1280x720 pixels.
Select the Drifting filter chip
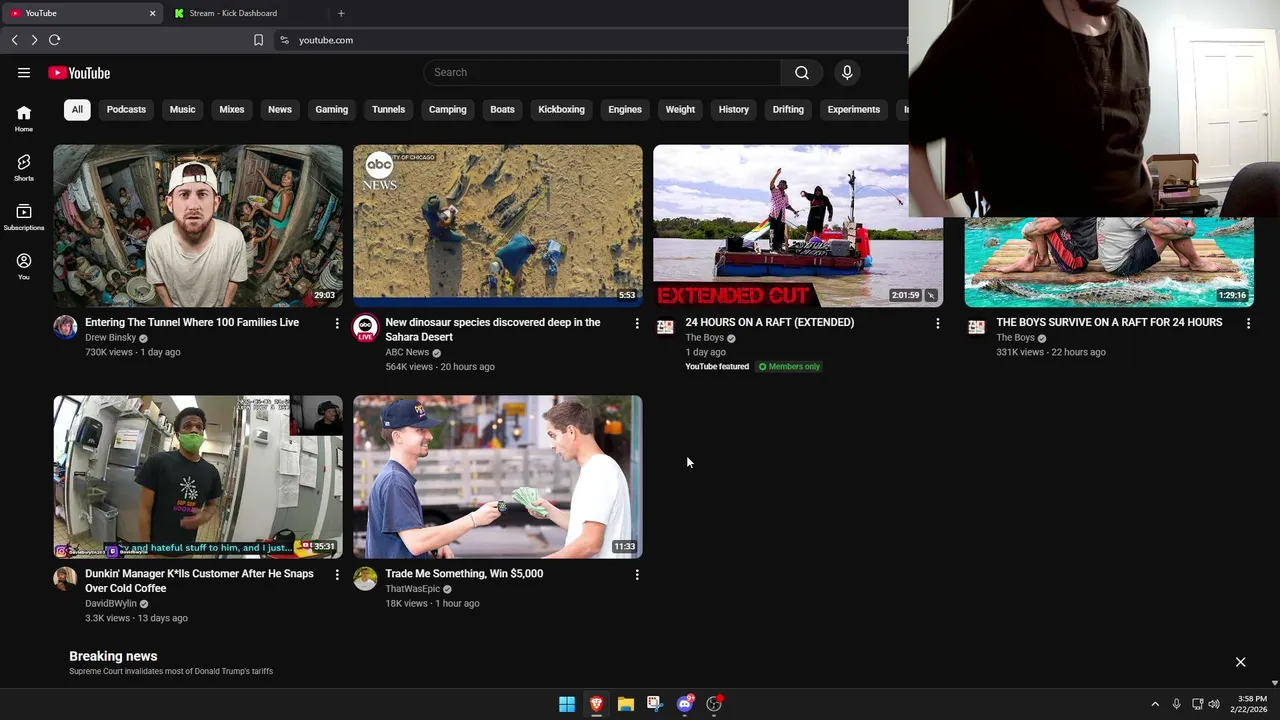point(788,109)
